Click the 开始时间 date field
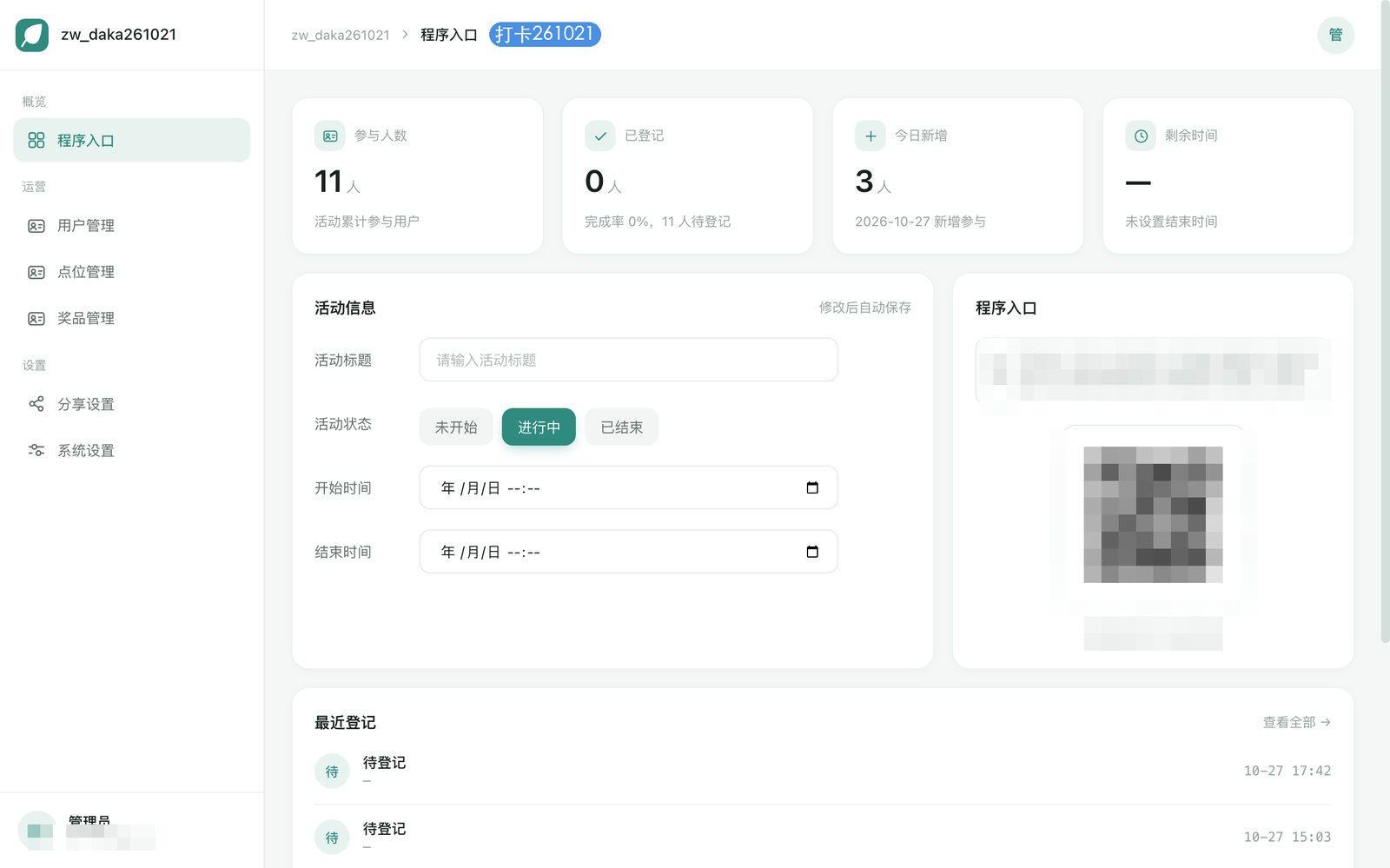The image size is (1390, 868). (x=628, y=487)
